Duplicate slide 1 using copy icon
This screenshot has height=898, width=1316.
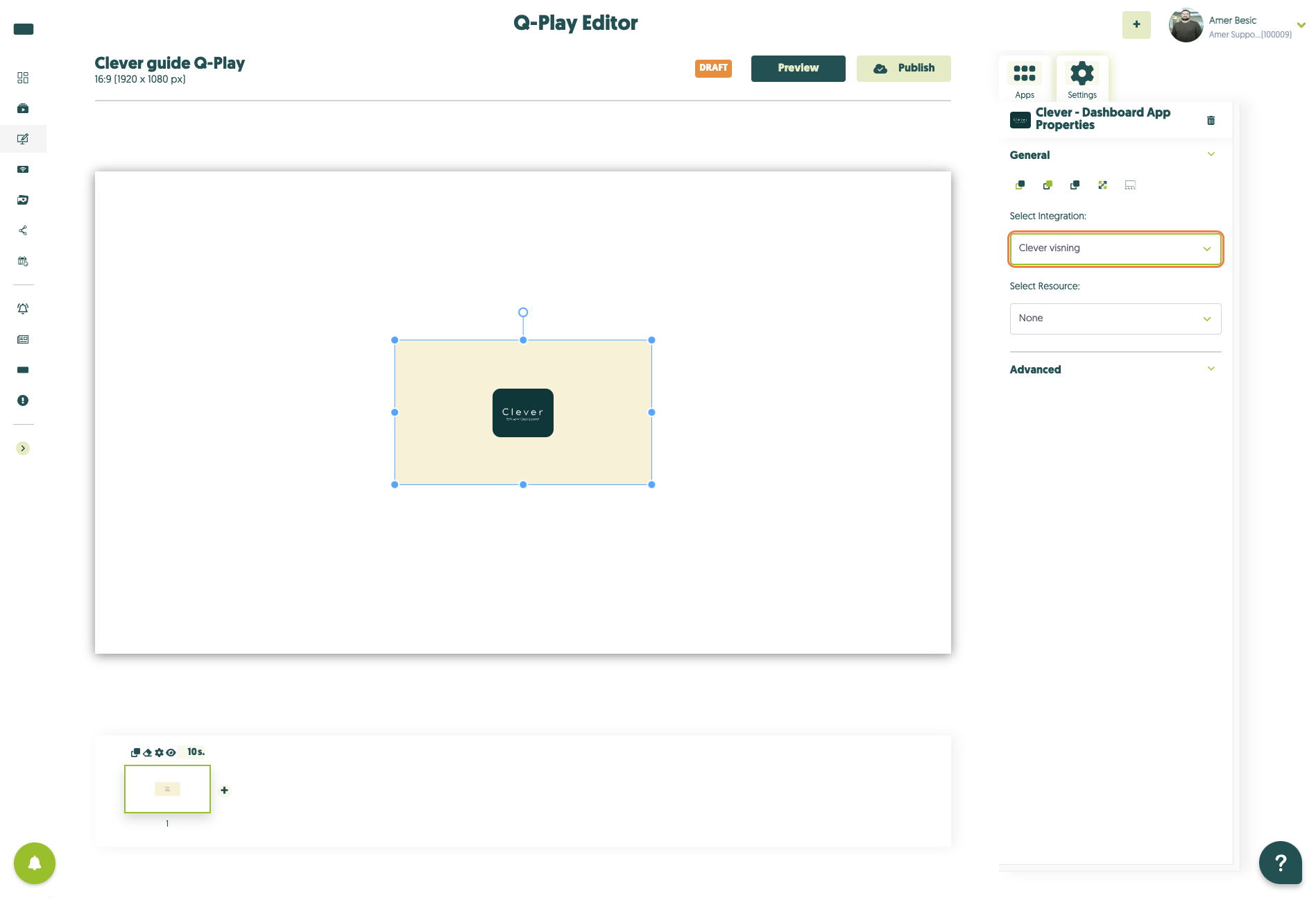click(135, 752)
